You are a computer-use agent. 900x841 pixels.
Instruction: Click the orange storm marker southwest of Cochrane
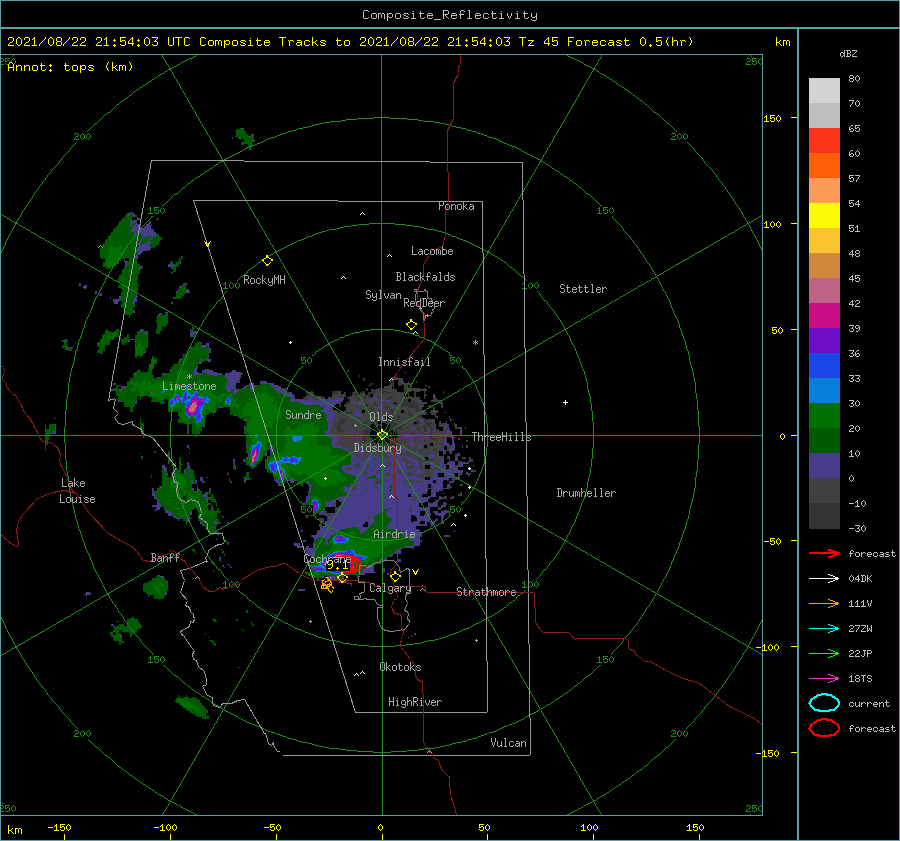pos(327,585)
